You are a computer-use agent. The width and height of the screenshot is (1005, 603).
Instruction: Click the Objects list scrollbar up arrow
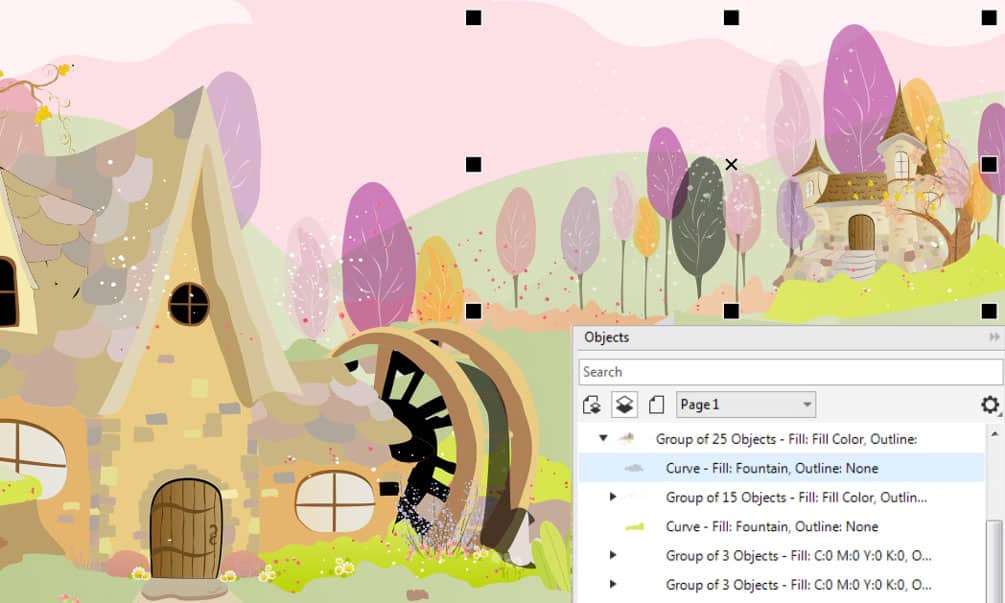[994, 434]
